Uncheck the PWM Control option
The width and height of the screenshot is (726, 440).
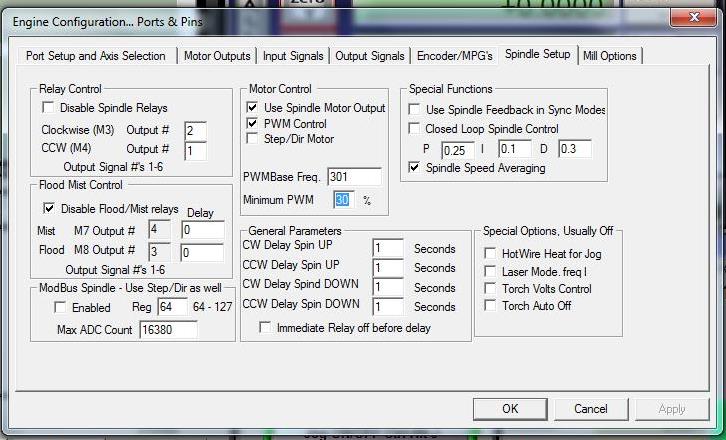point(252,124)
